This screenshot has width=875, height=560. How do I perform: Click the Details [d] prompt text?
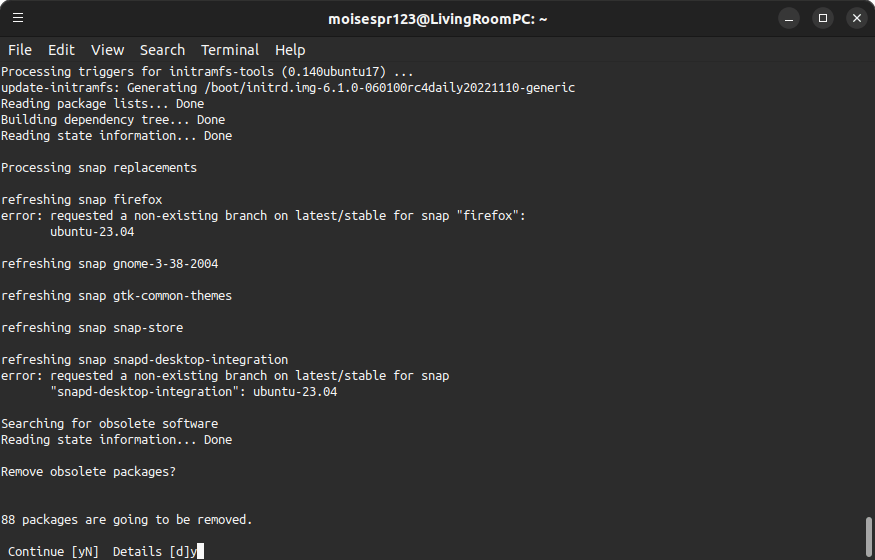point(151,552)
